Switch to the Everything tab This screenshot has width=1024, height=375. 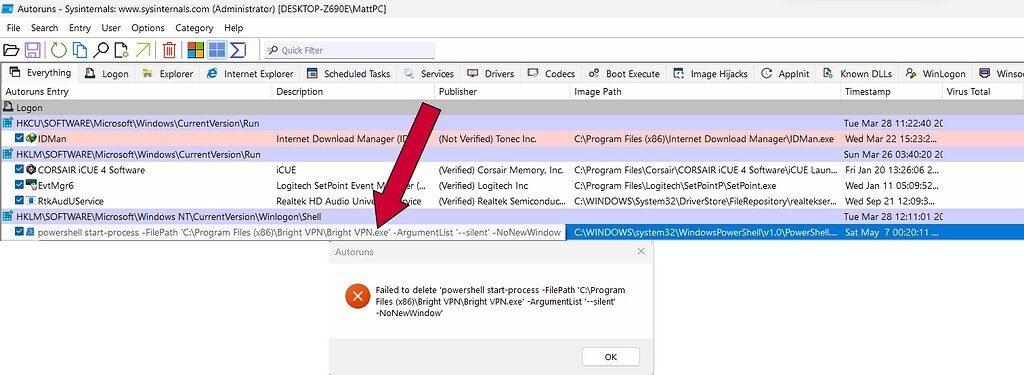(x=40, y=73)
